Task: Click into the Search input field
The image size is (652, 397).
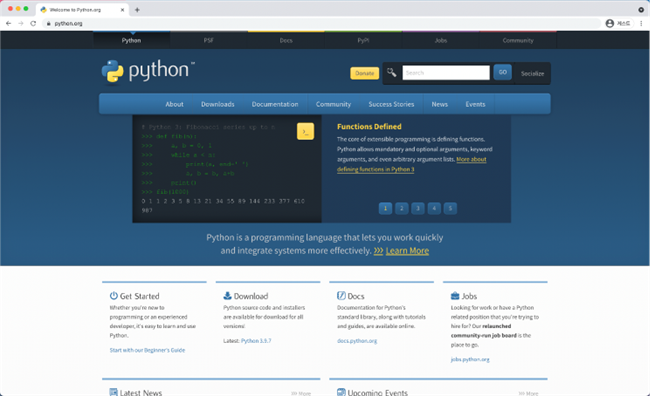Action: [446, 73]
